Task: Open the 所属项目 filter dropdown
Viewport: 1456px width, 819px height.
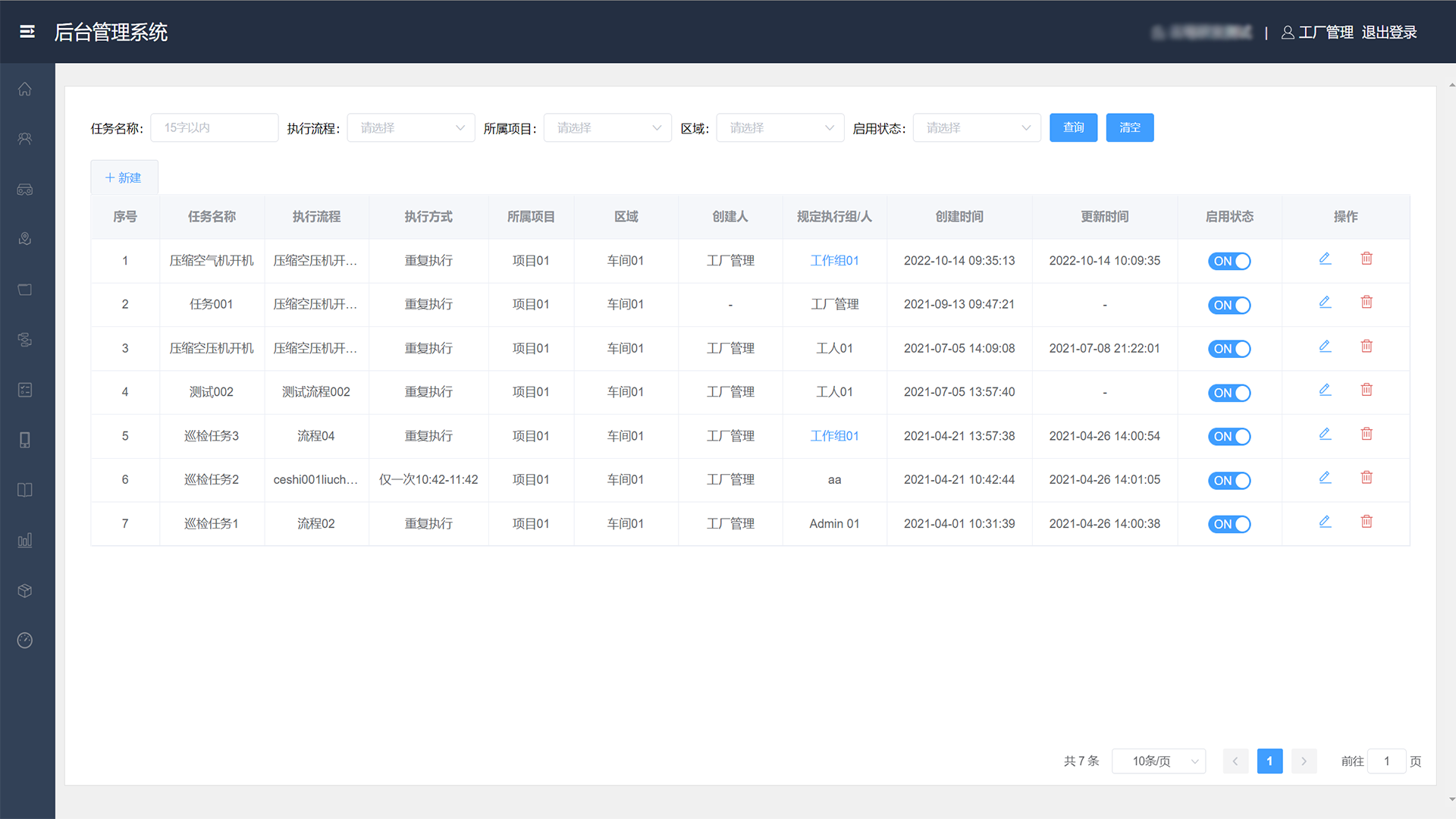Action: point(607,127)
